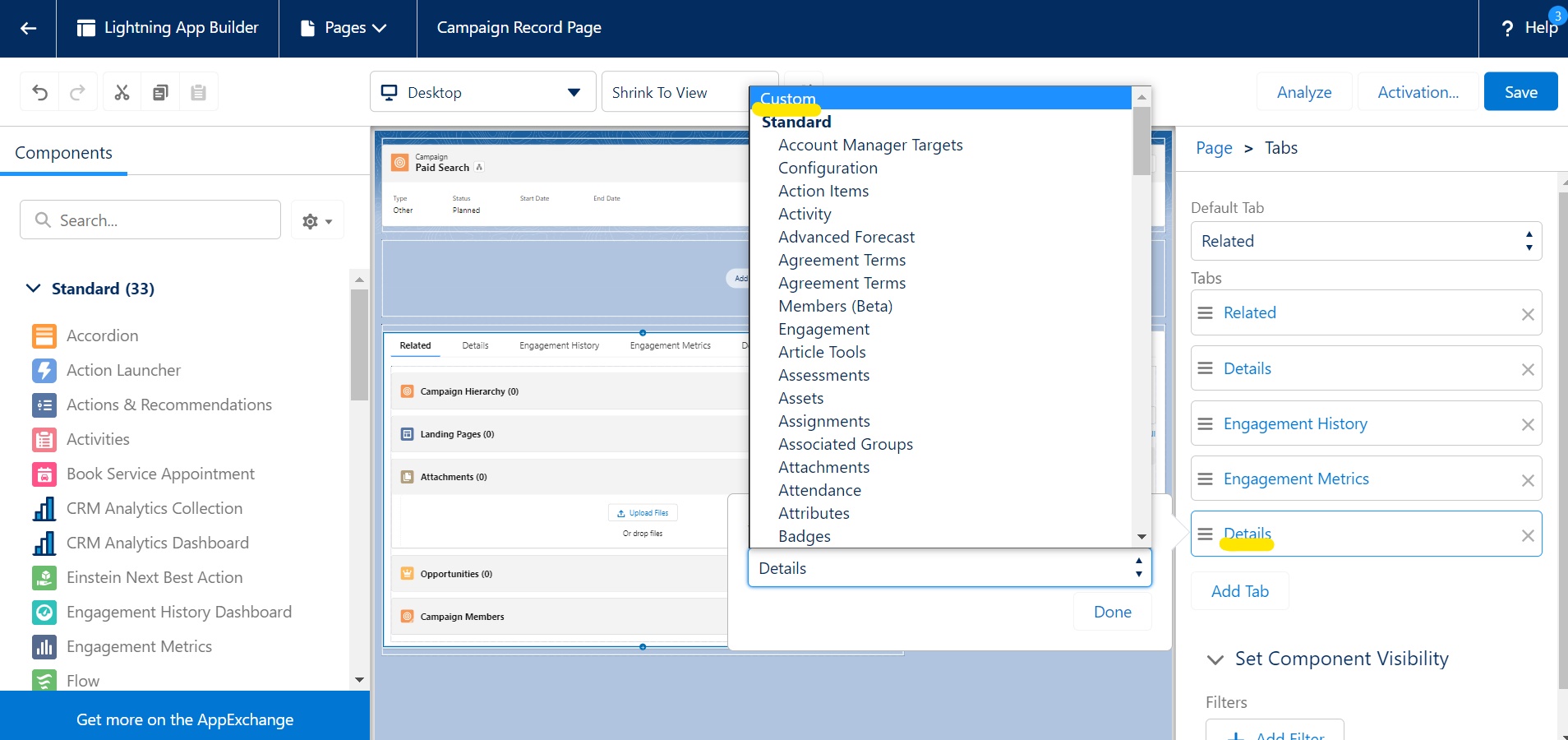Collapse the Standard (33) components section

tap(33, 289)
